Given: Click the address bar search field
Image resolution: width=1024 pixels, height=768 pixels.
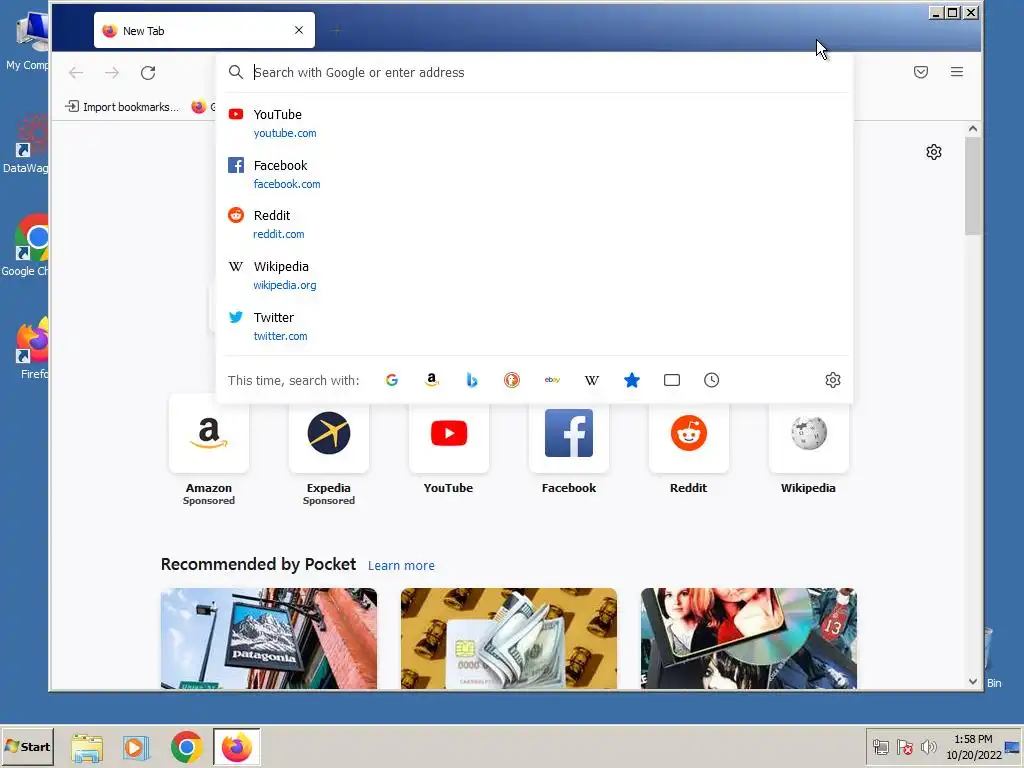Looking at the screenshot, I should (534, 72).
